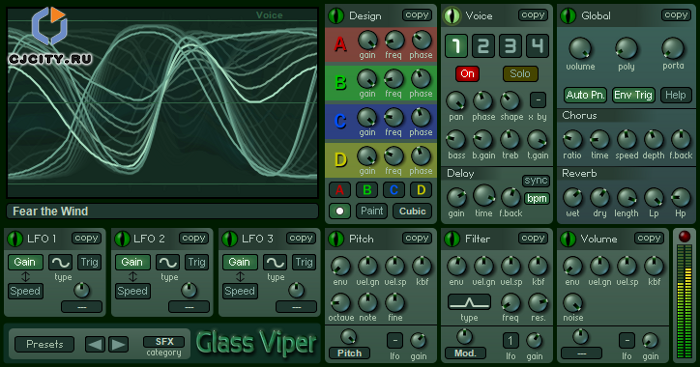Image resolution: width=700 pixels, height=367 pixels.
Task: Toggle the LFO 3 power eye icon
Action: [x=229, y=239]
